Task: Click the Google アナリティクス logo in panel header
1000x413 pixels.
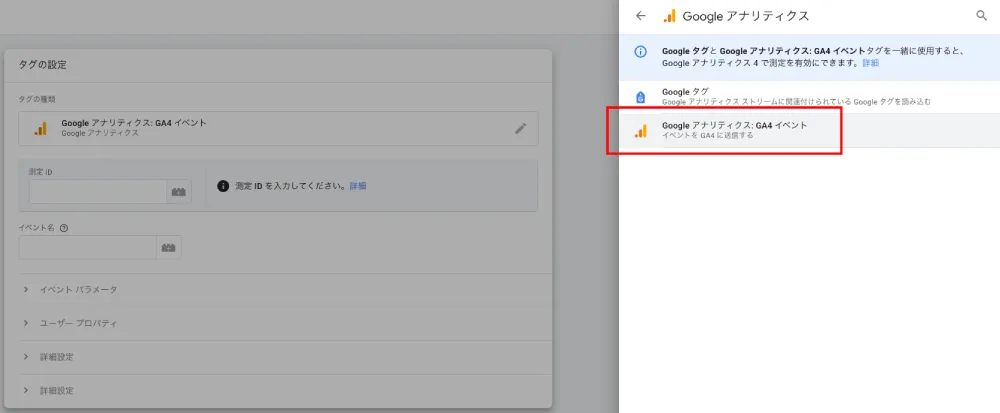Action: click(x=670, y=16)
